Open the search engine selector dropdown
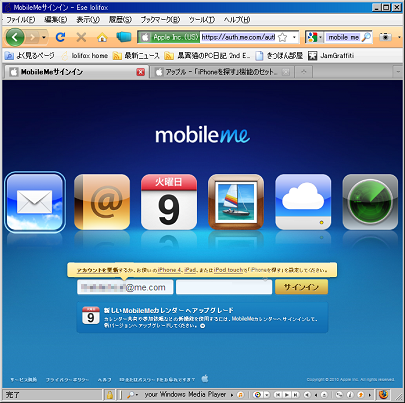The height and width of the screenshot is (403, 405). tap(314, 37)
